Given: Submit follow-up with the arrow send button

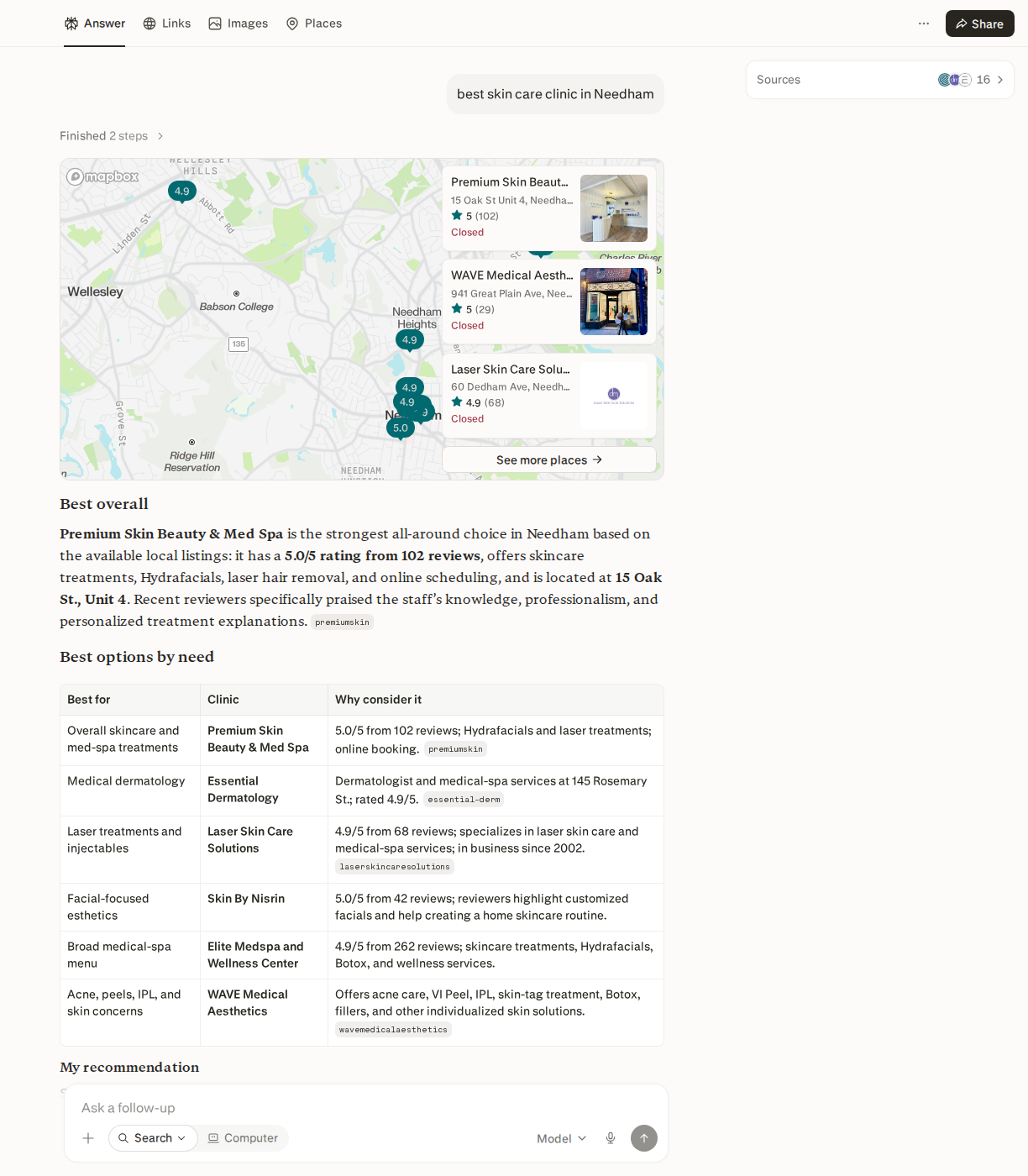Looking at the screenshot, I should [644, 1138].
